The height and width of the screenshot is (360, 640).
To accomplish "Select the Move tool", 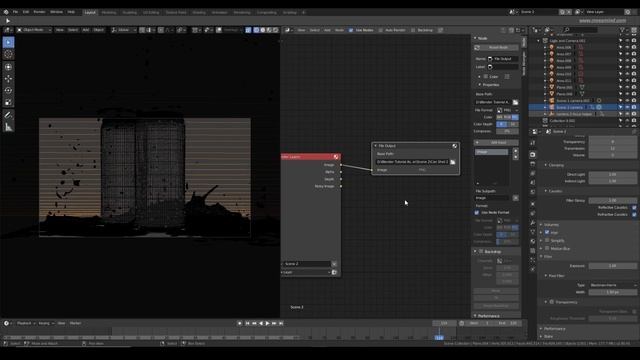I will (x=8, y=78).
